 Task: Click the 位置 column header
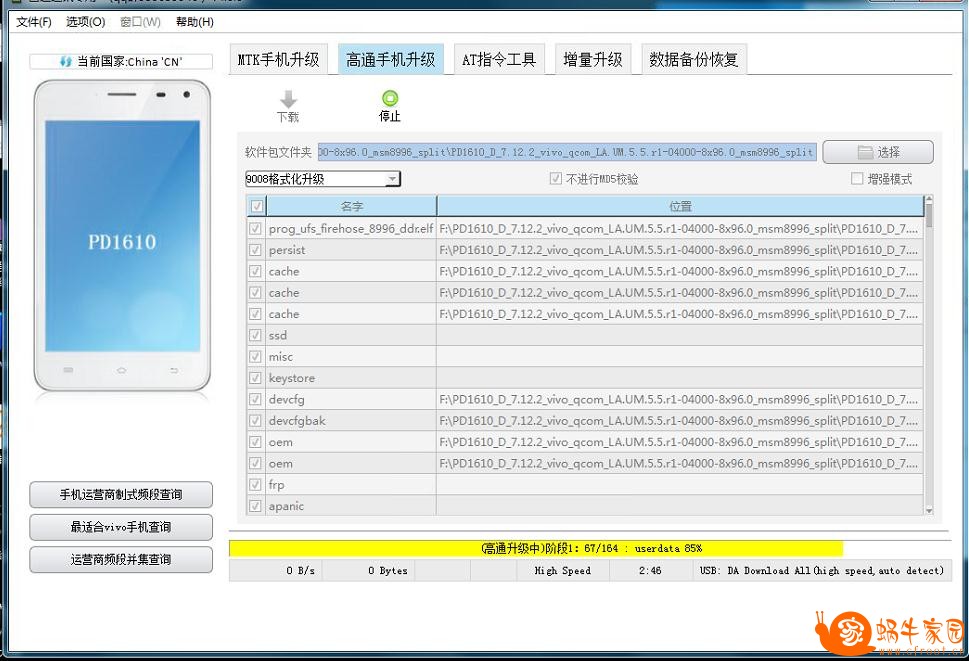point(680,206)
